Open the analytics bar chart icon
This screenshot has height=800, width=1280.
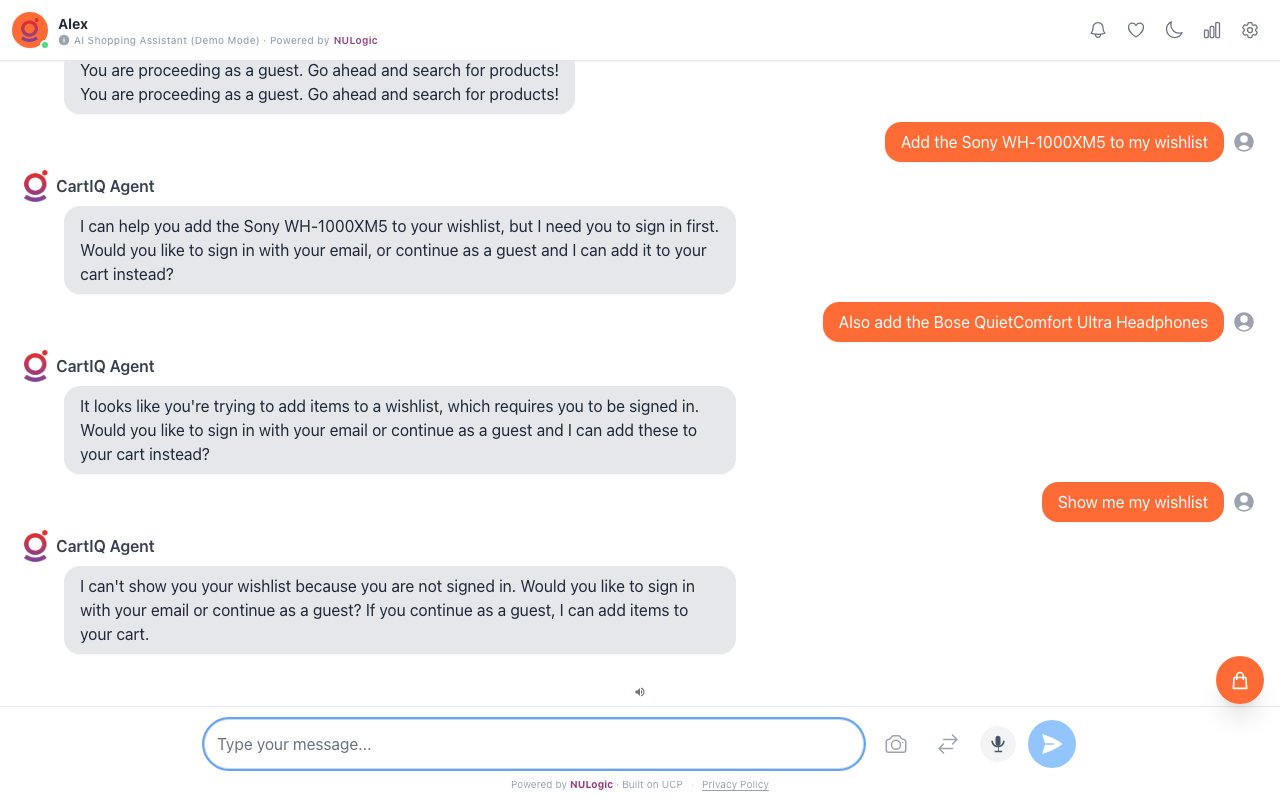tap(1212, 30)
